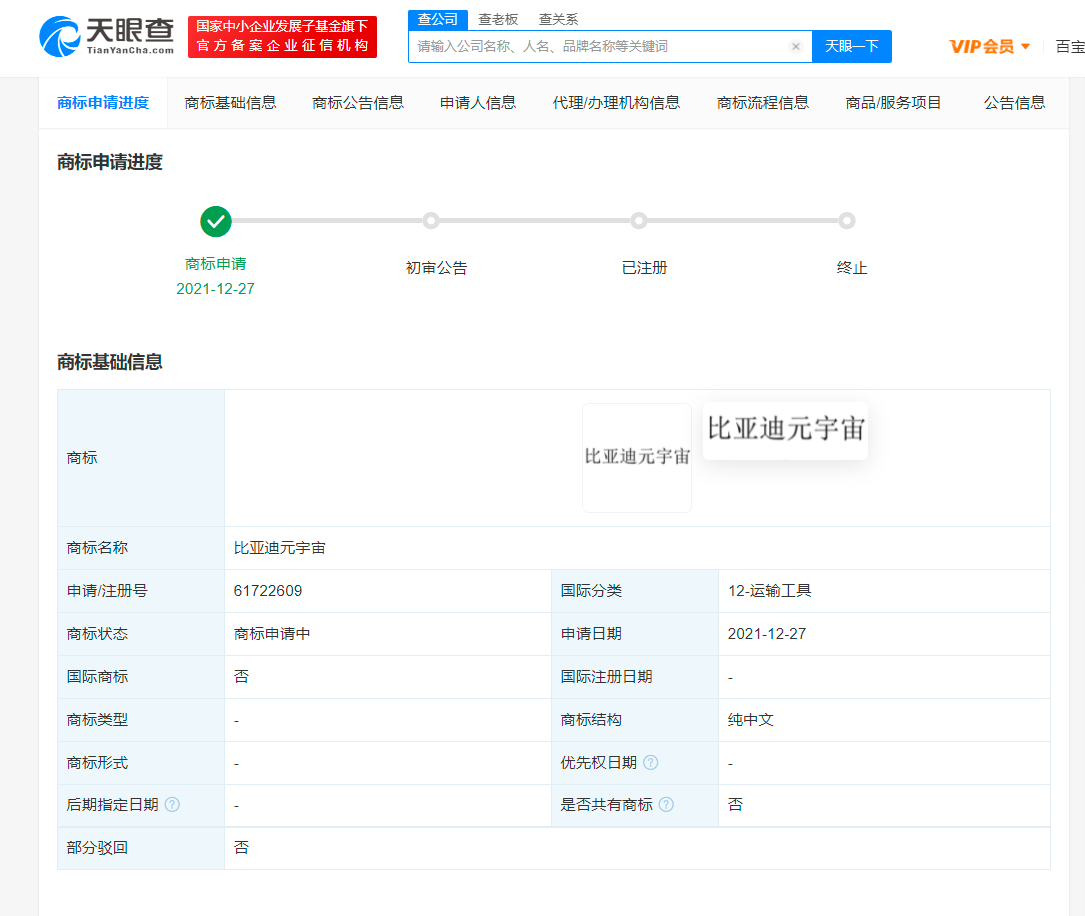Viewport: 1085px width, 916px height.
Task: Click inside the keyword search input field
Action: [600, 46]
